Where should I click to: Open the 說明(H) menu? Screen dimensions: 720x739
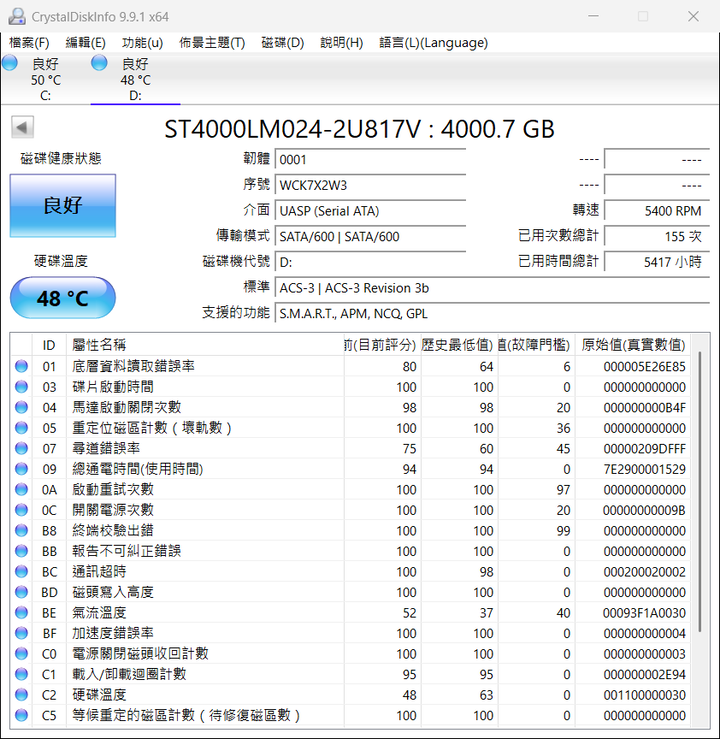point(342,43)
